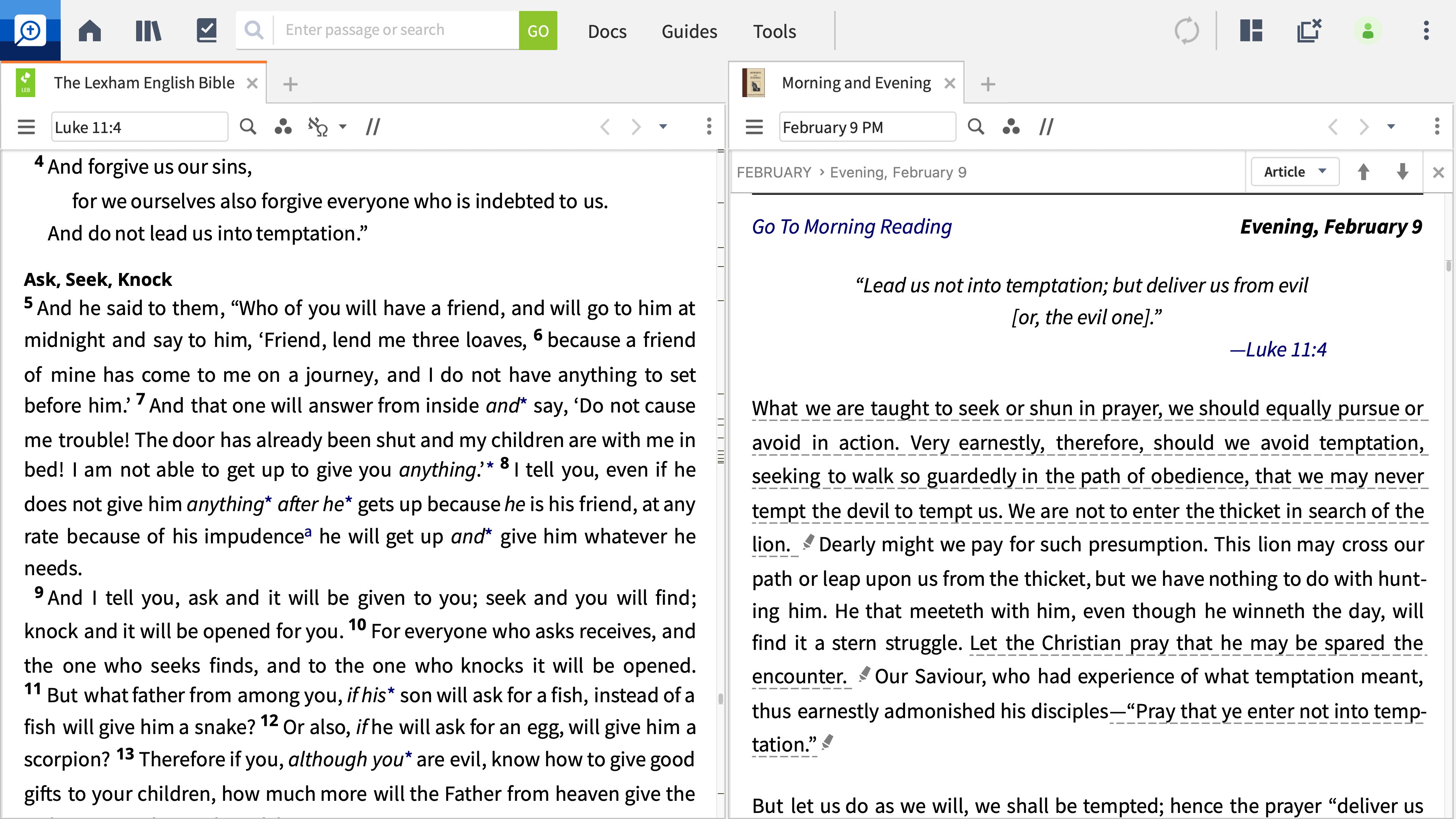Open the Lexham Bible panel kebab menu

point(709,127)
